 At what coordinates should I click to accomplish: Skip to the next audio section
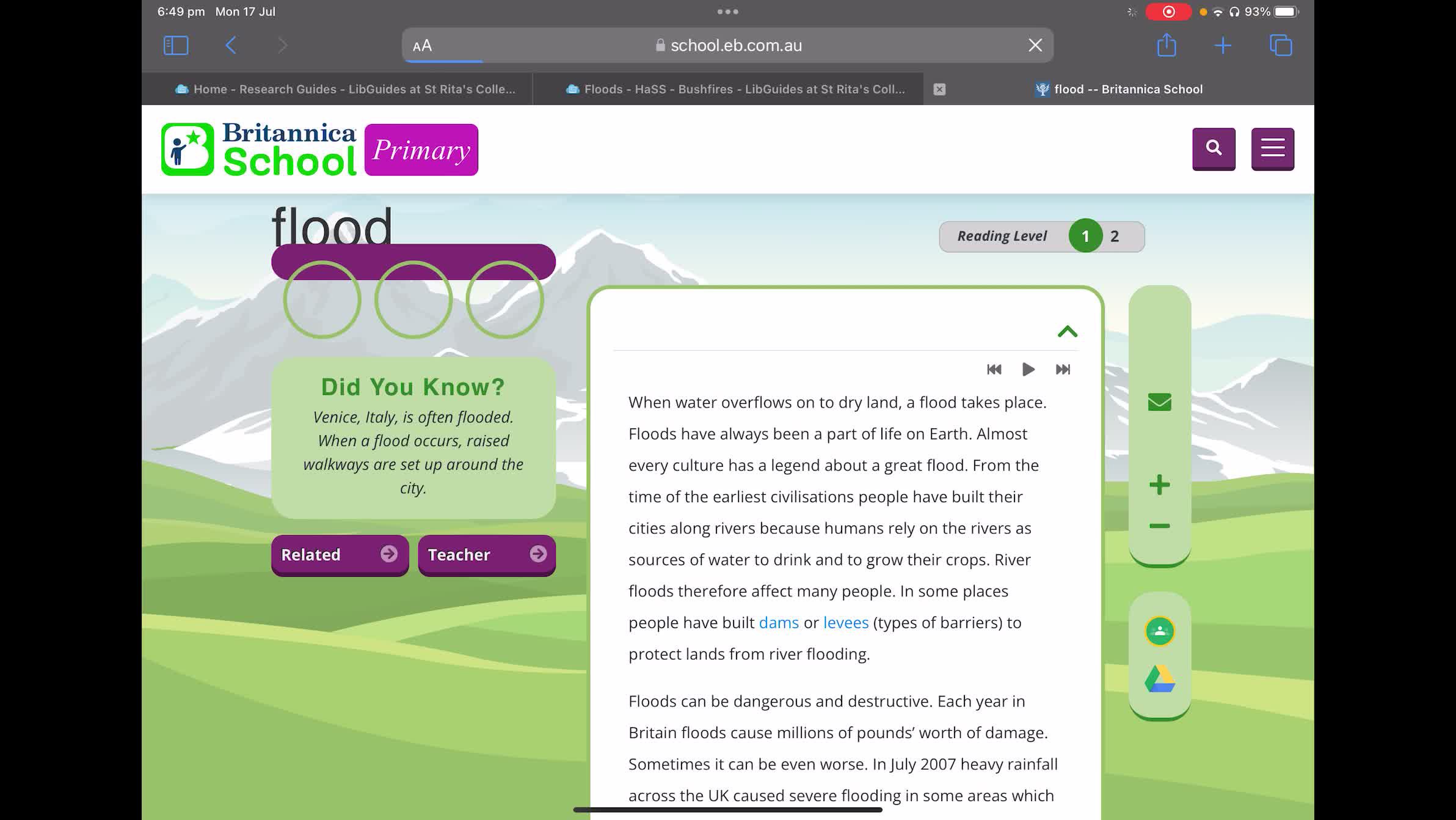coord(1063,369)
